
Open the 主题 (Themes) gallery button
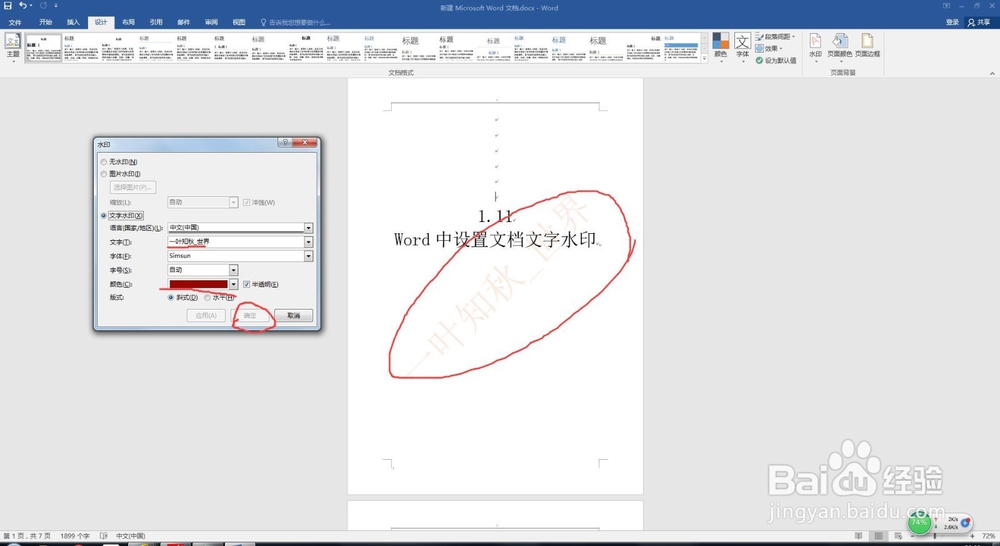(x=13, y=46)
